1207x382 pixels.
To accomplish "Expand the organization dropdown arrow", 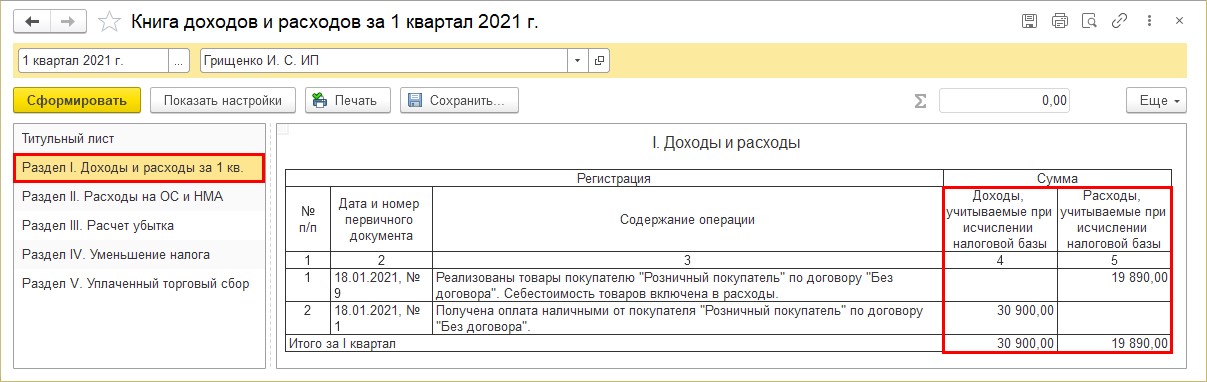I will point(577,60).
